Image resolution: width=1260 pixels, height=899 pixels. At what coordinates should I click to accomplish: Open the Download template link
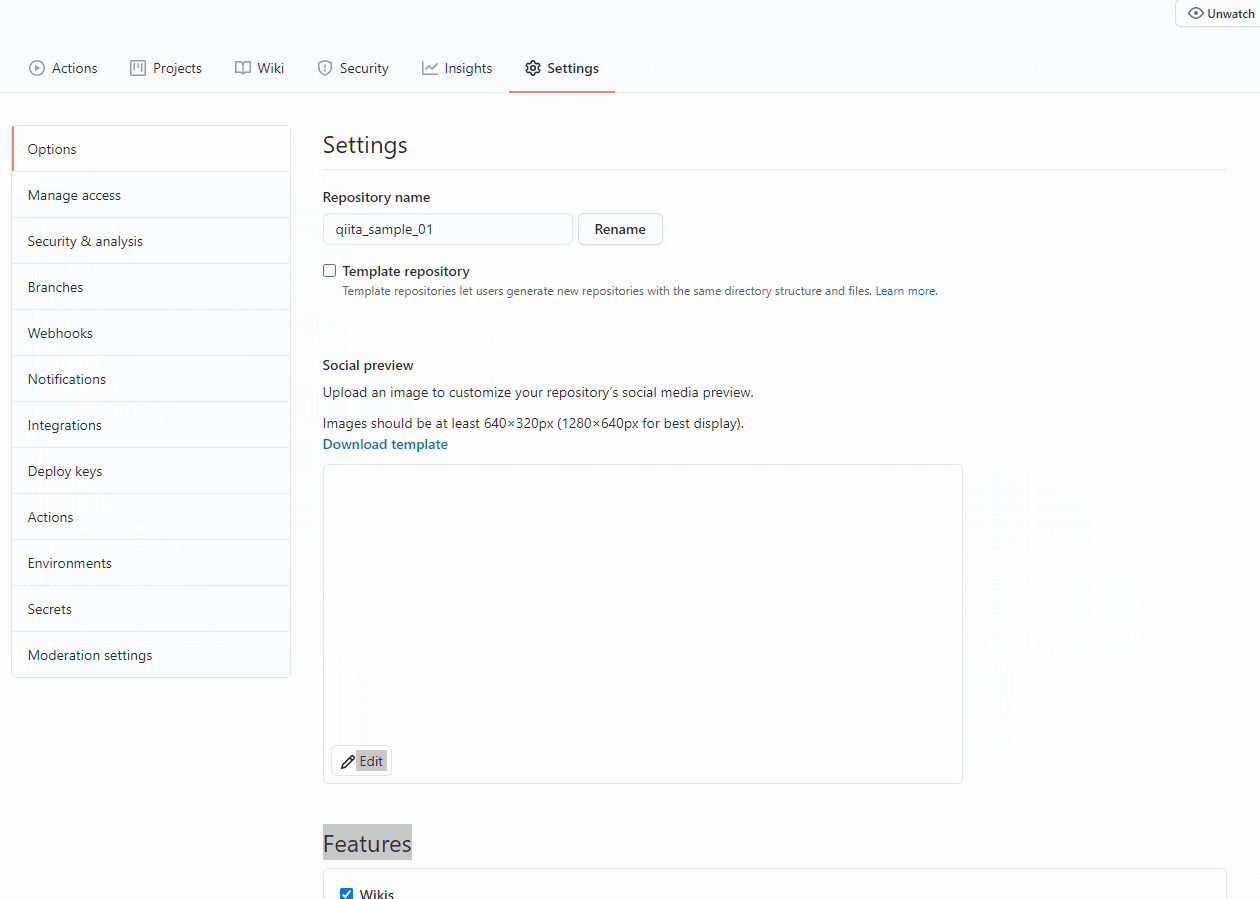tap(385, 444)
